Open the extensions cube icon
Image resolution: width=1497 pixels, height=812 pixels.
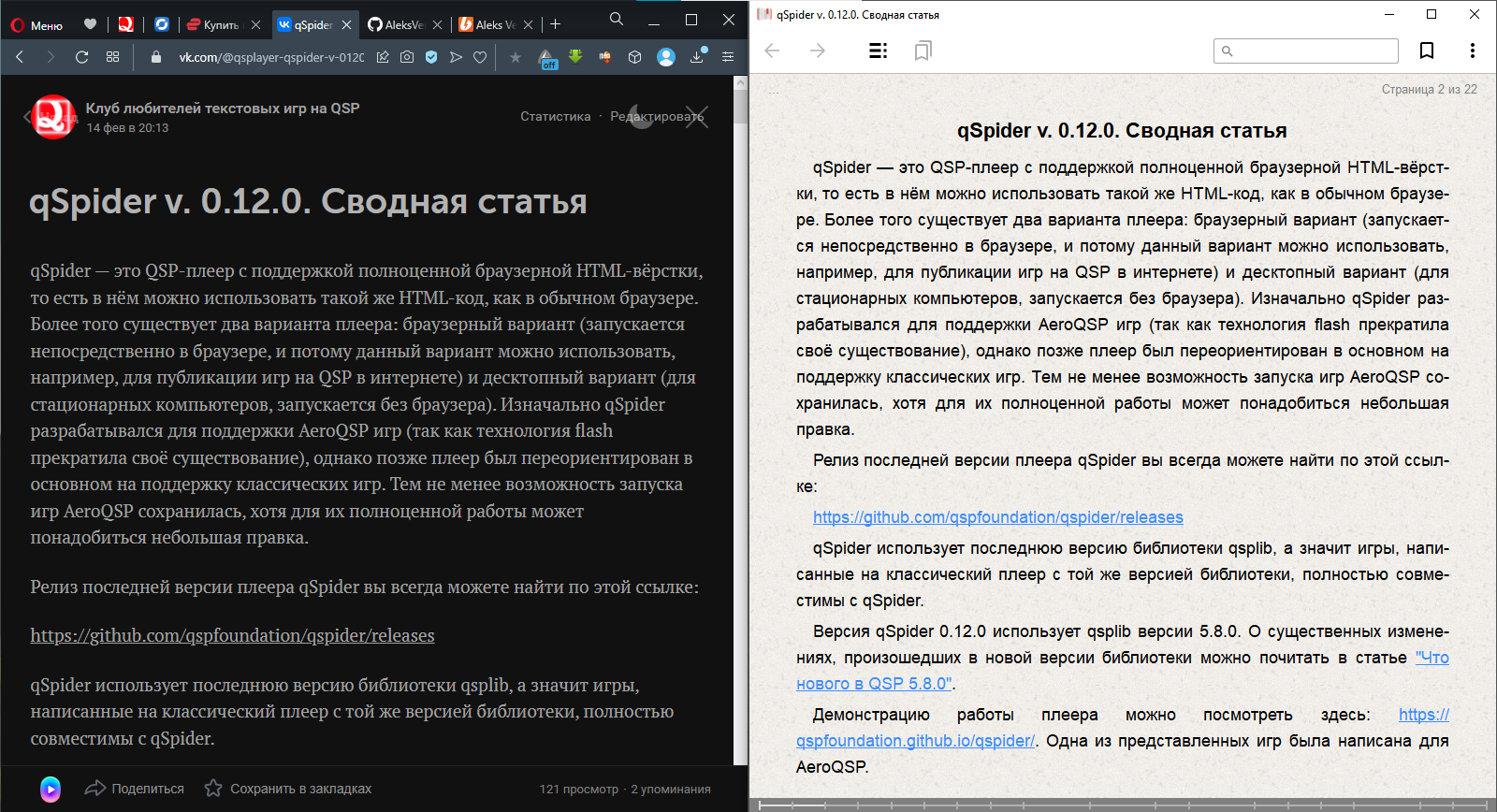coord(635,57)
